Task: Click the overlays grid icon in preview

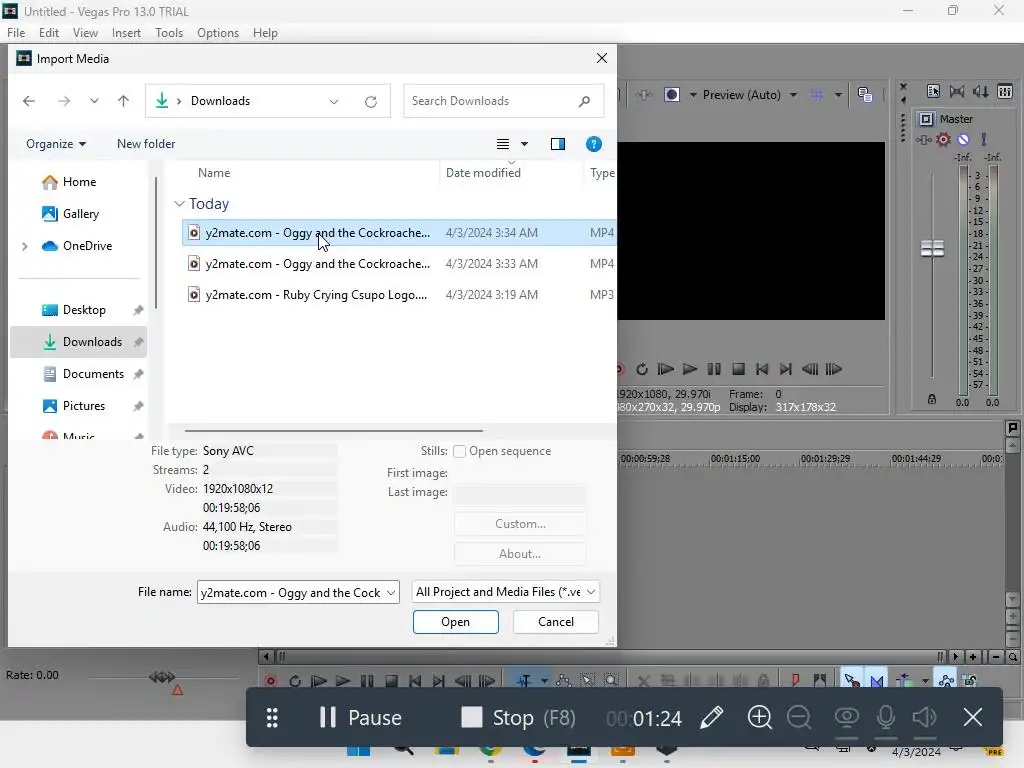Action: pyautogui.click(x=816, y=95)
